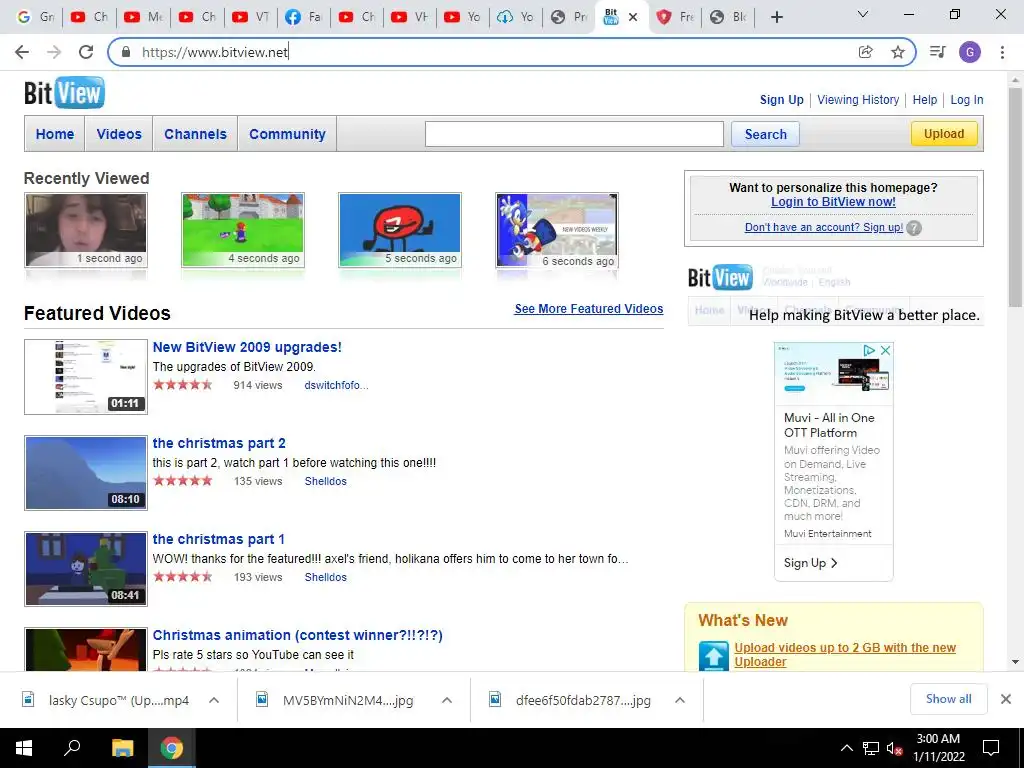The height and width of the screenshot is (768, 1024).
Task: Bookmark this page with the star icon
Action: (x=898, y=52)
